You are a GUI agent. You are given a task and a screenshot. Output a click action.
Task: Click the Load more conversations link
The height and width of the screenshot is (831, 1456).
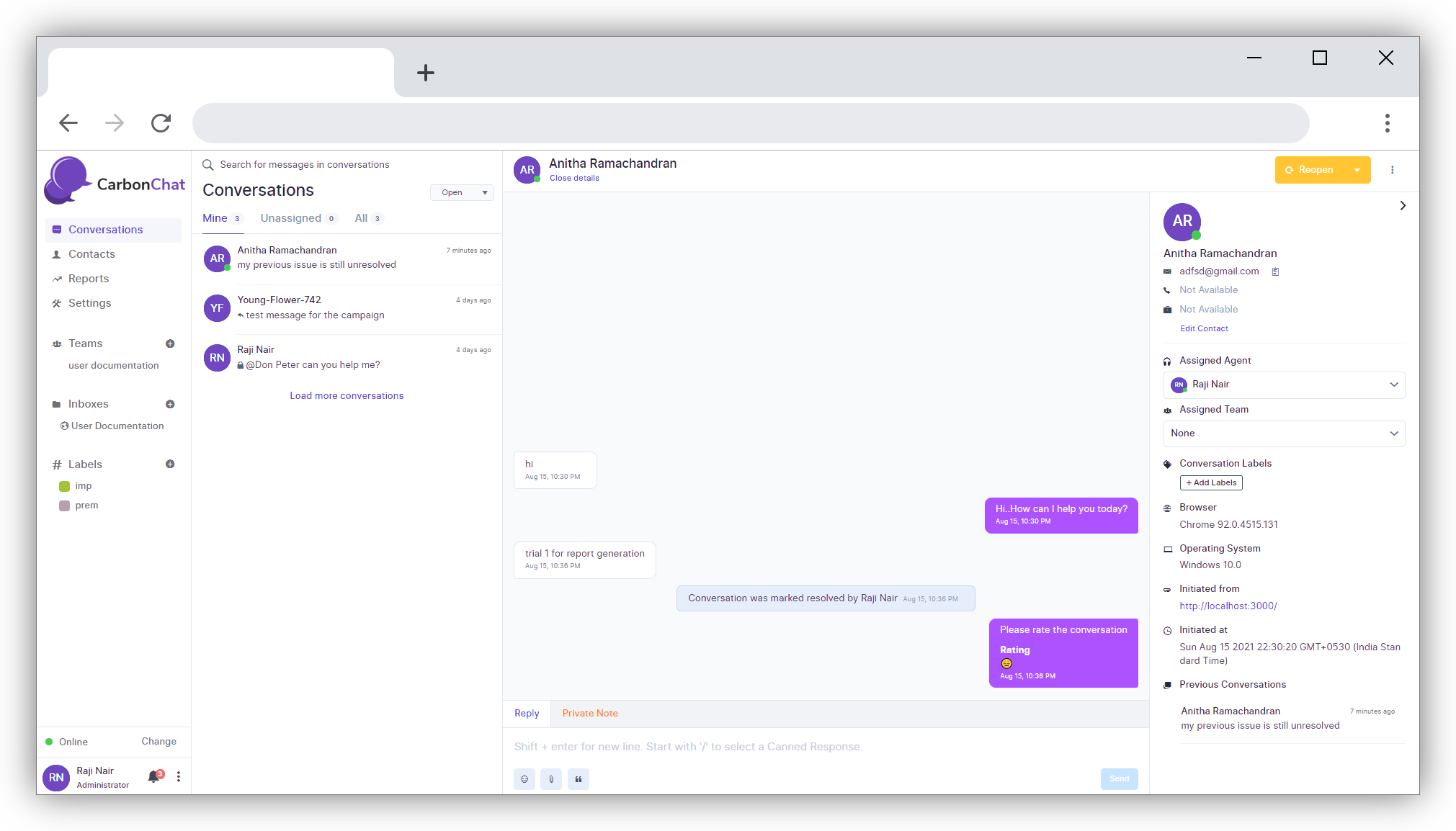click(x=347, y=395)
